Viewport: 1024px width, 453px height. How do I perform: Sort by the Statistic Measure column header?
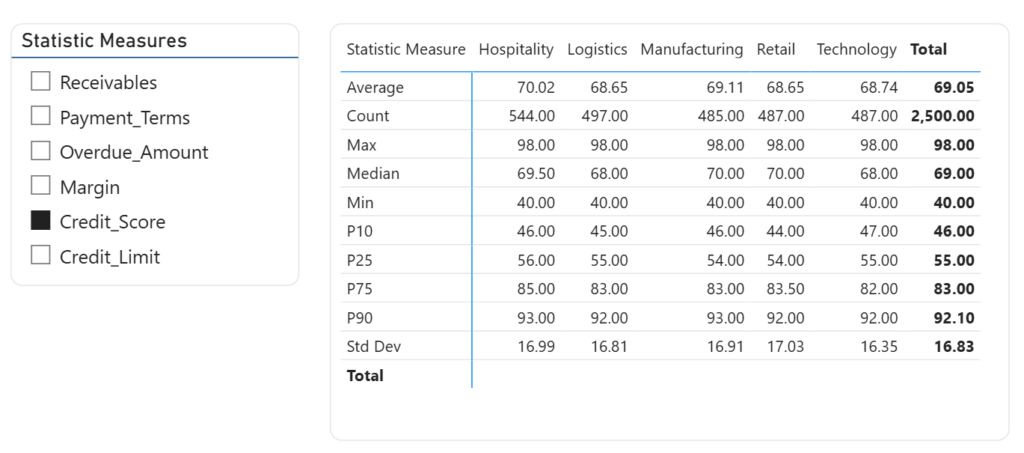point(405,49)
